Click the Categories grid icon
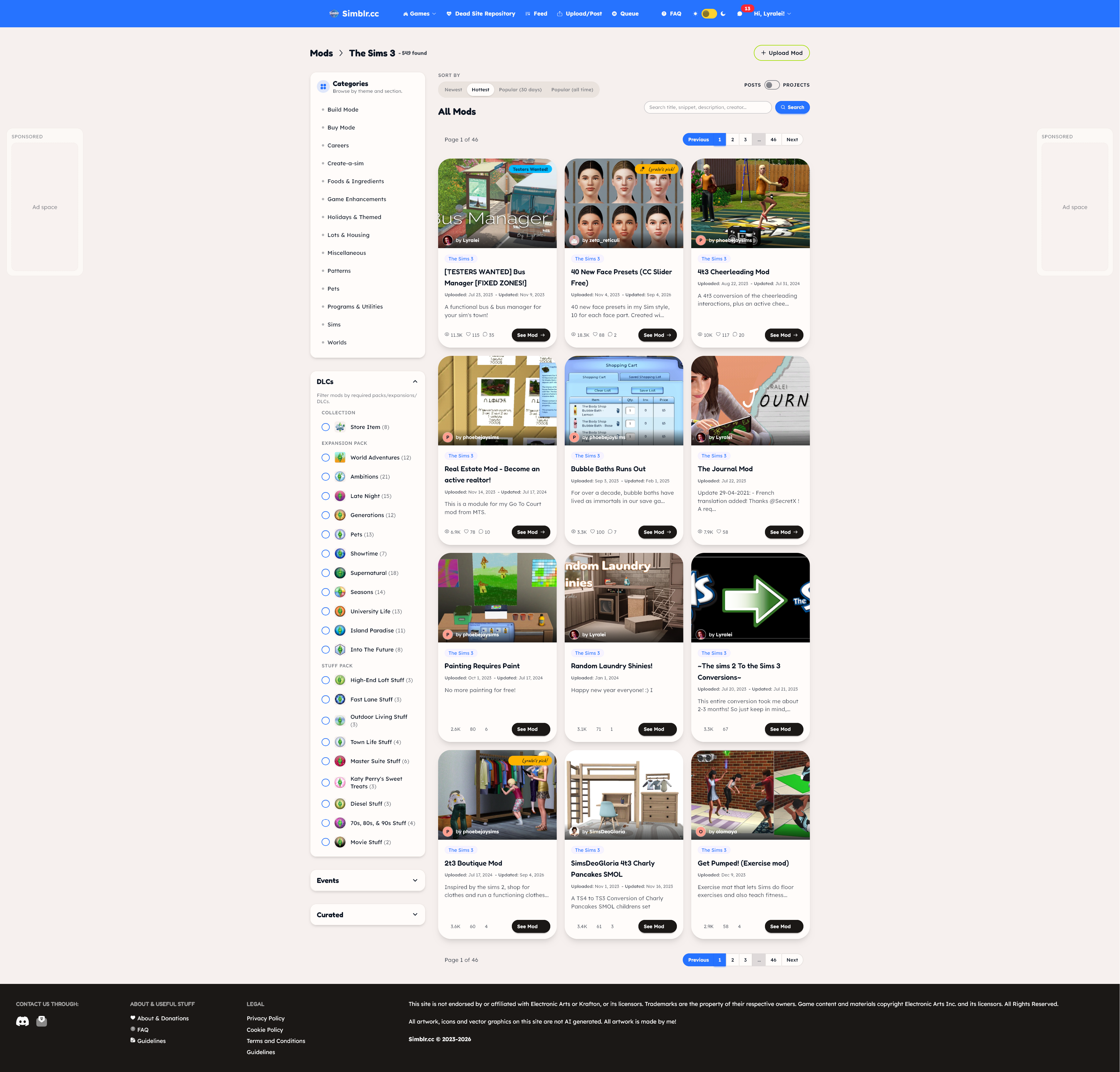 323,87
